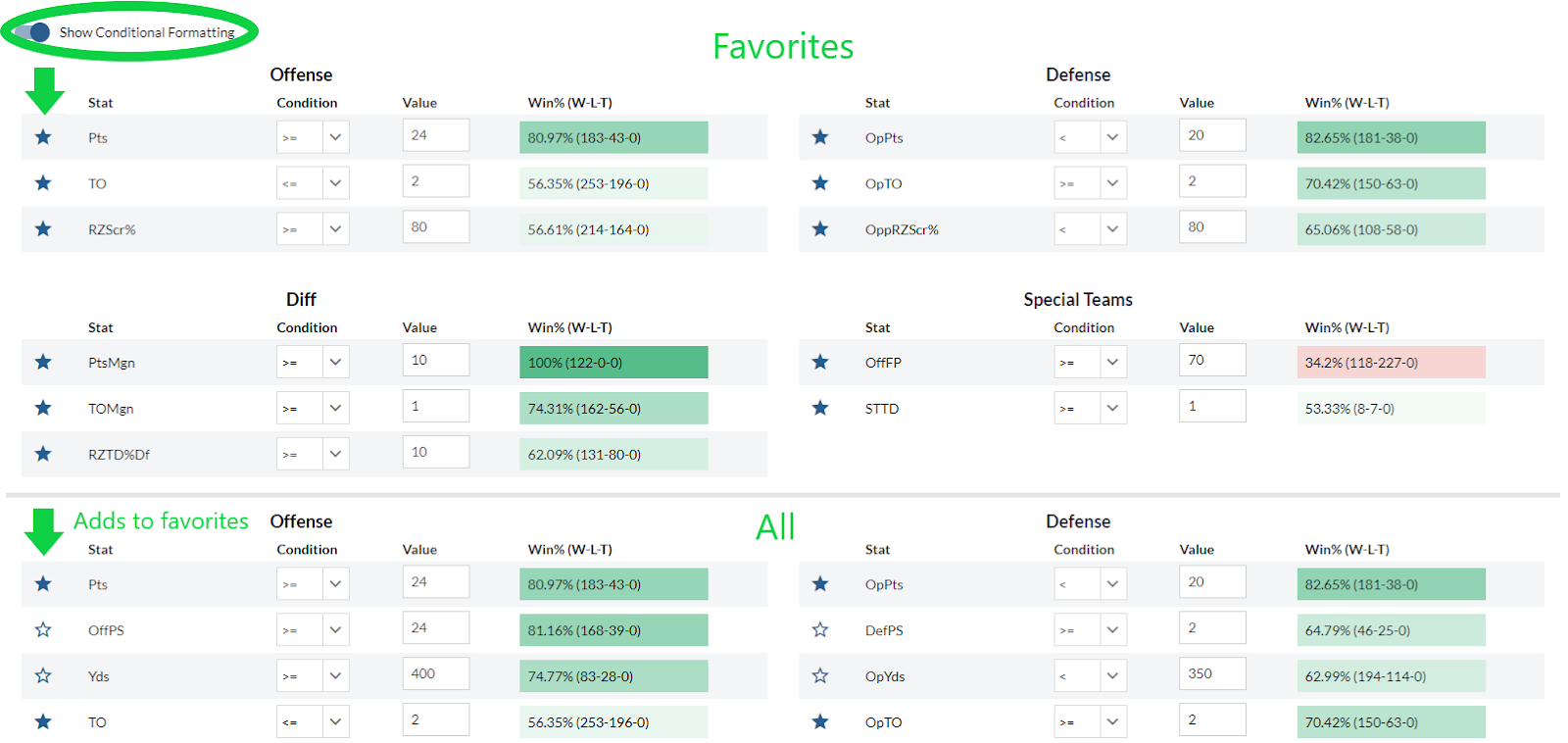This screenshot has width=1568, height=743.
Task: Unfavorite RZScr% by clicking its star
Action: click(43, 228)
